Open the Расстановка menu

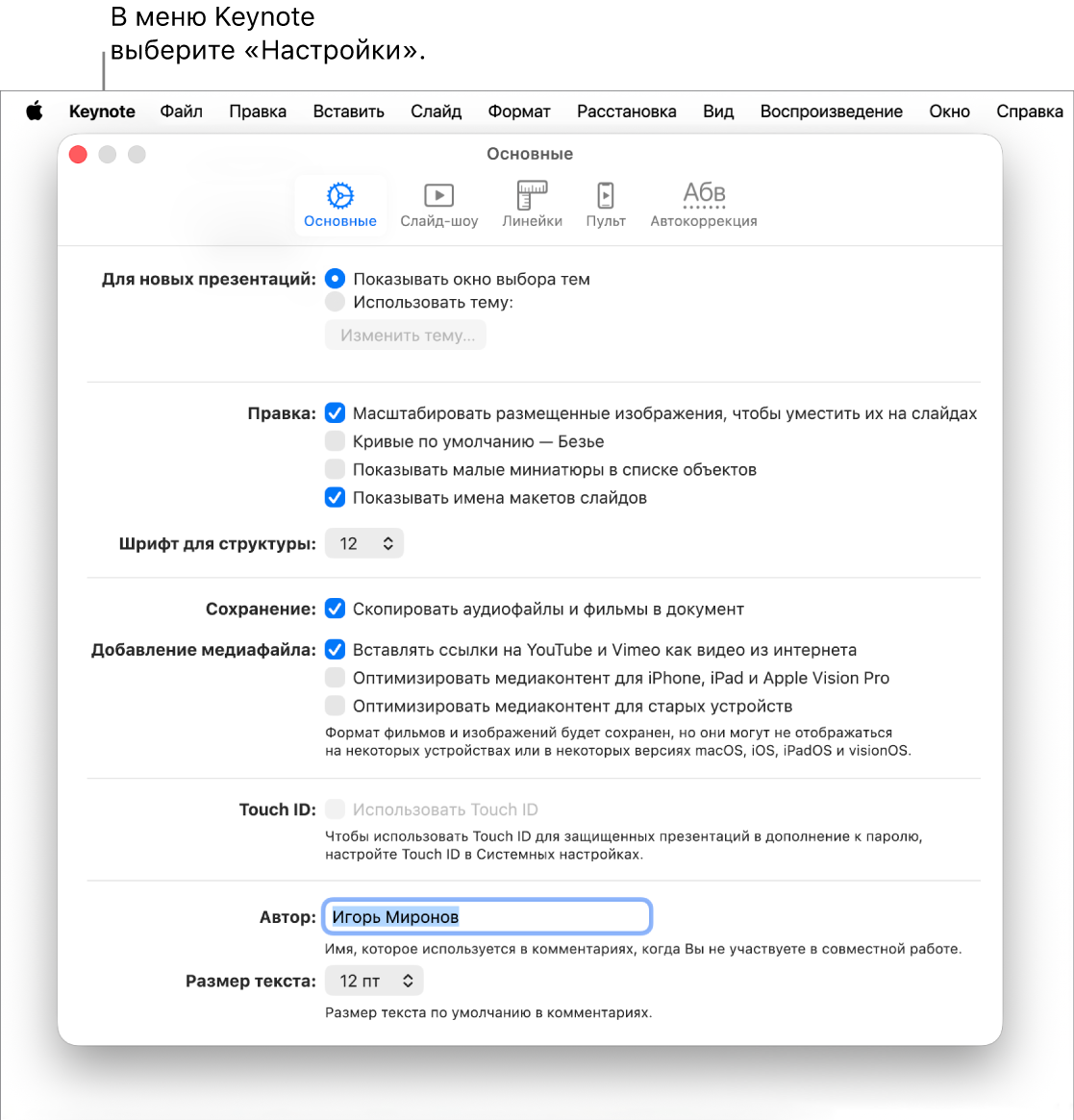[627, 112]
